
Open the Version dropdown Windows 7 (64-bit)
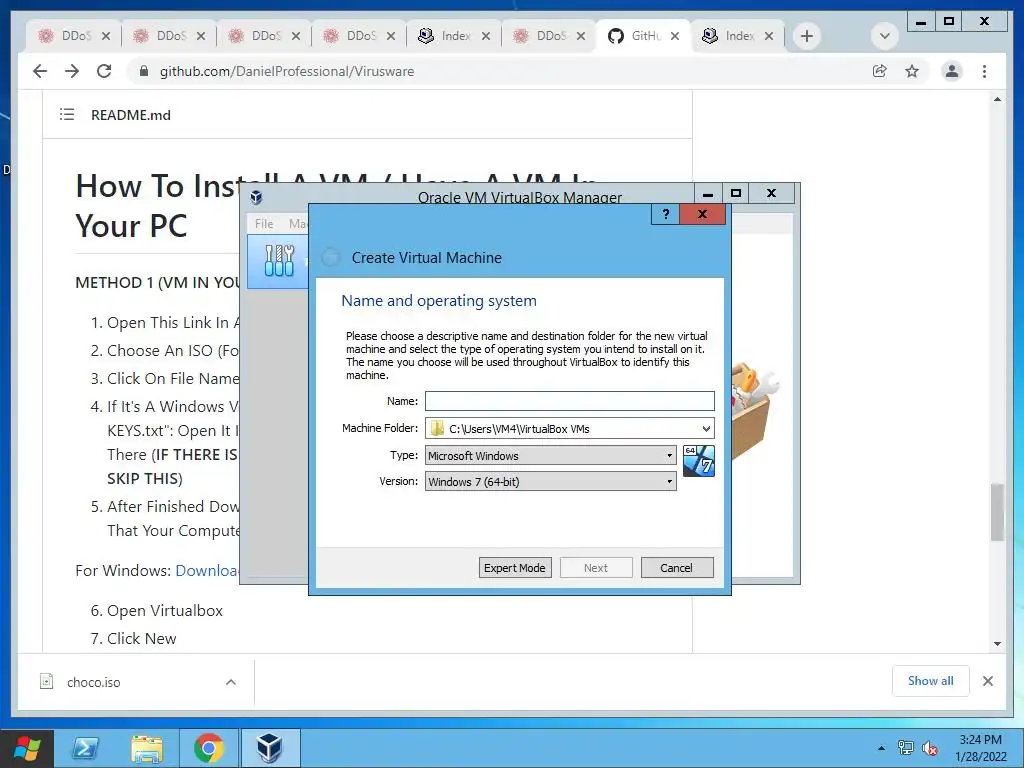click(551, 481)
